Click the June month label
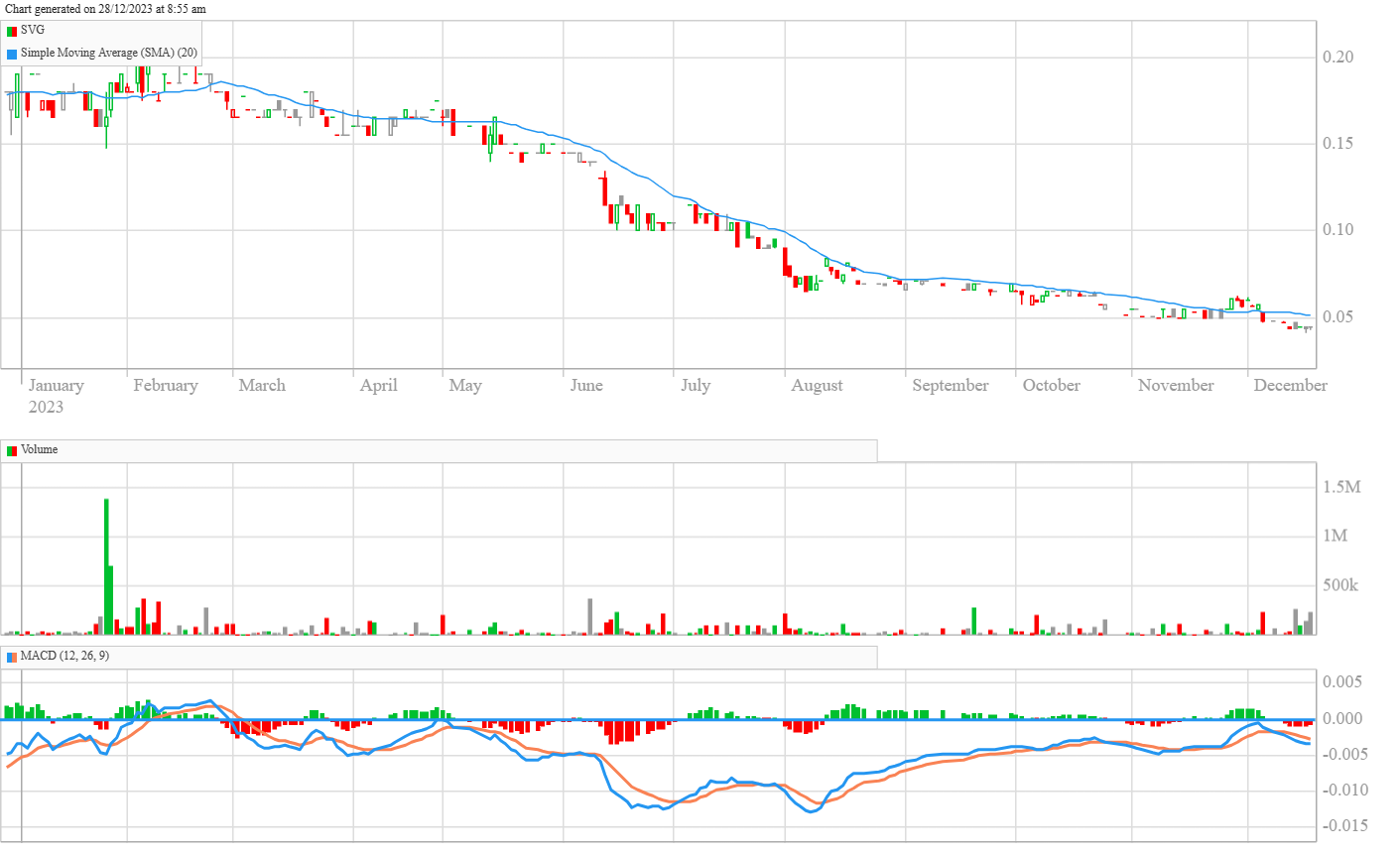The width and height of the screenshot is (1400, 854). [x=585, y=385]
